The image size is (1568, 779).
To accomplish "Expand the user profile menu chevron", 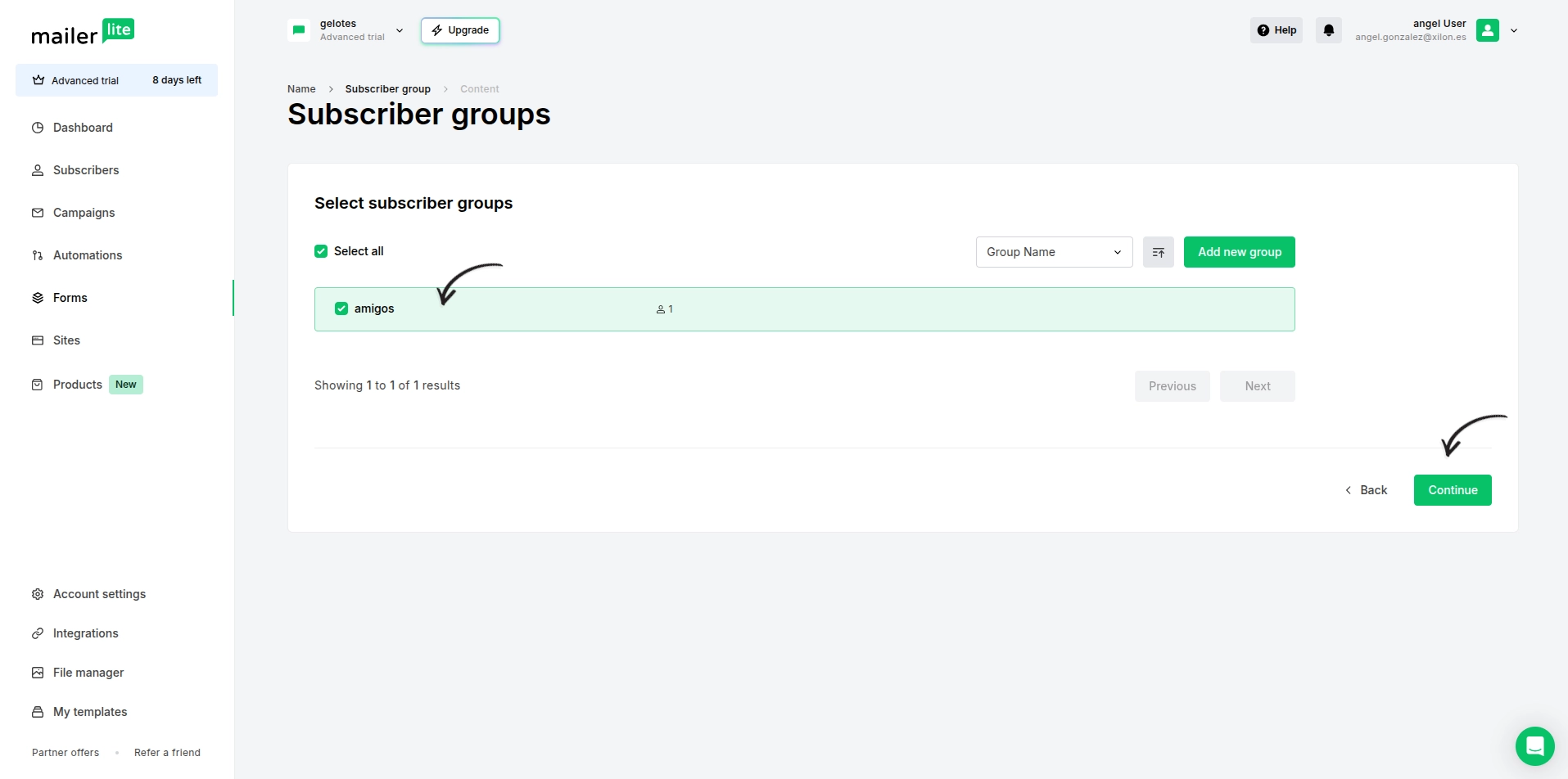I will [x=1514, y=30].
